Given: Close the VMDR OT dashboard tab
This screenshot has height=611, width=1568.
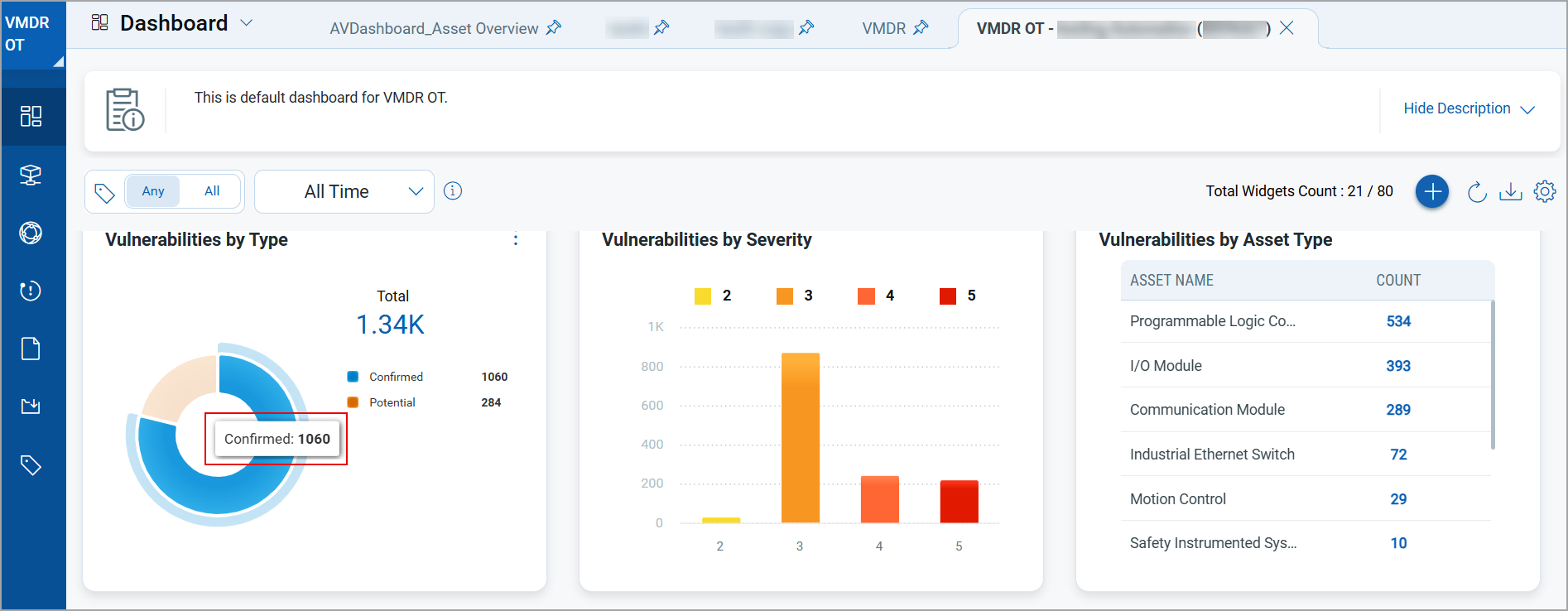Looking at the screenshot, I should coord(1287,28).
